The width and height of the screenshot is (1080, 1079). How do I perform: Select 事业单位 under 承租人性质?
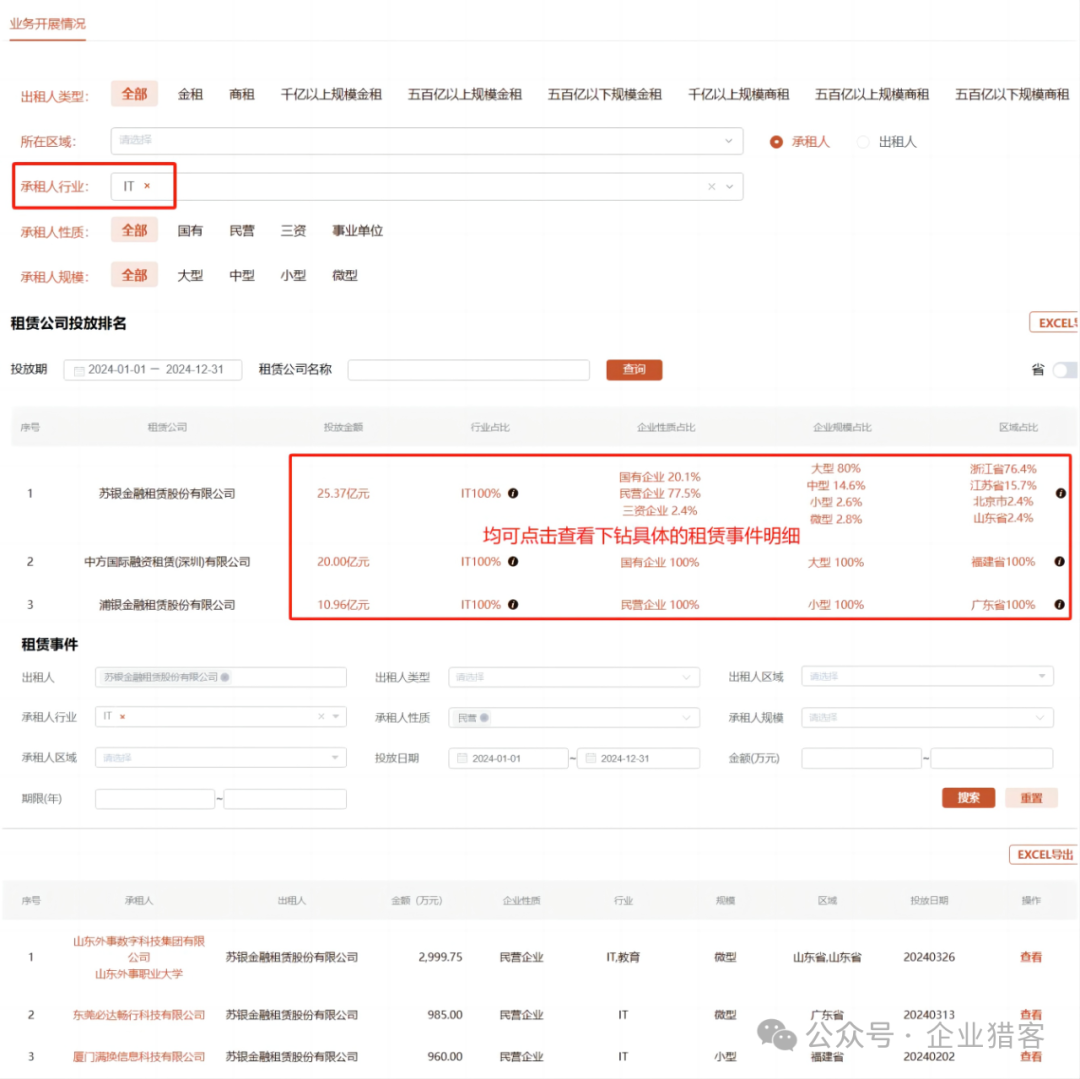(x=357, y=231)
